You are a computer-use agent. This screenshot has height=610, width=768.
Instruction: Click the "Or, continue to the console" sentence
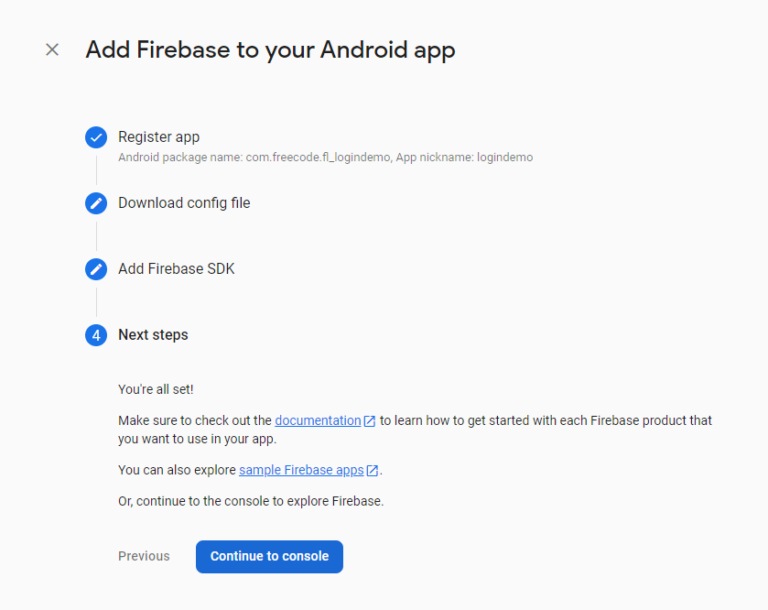click(x=251, y=501)
